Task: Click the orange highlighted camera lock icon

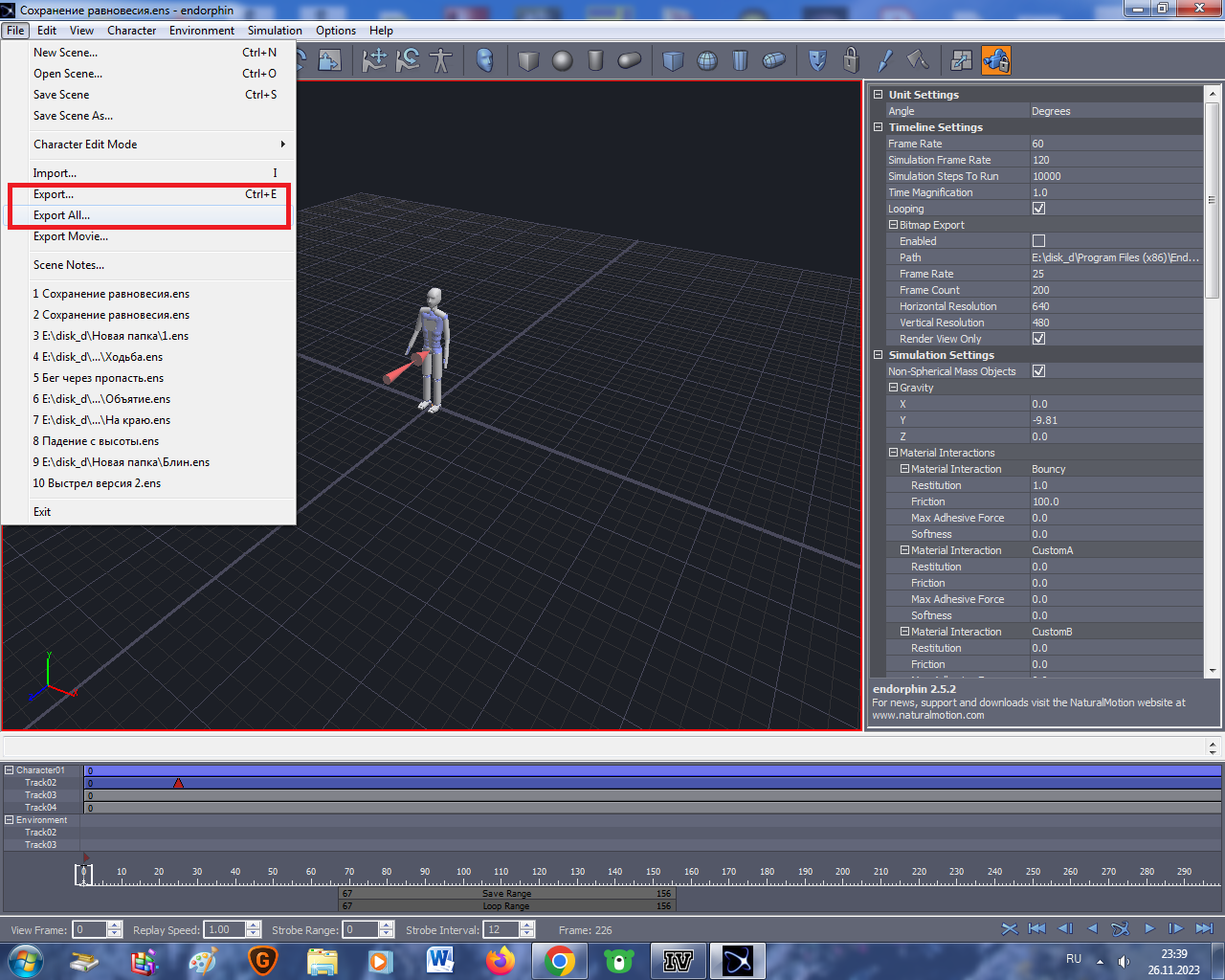Action: (x=996, y=61)
